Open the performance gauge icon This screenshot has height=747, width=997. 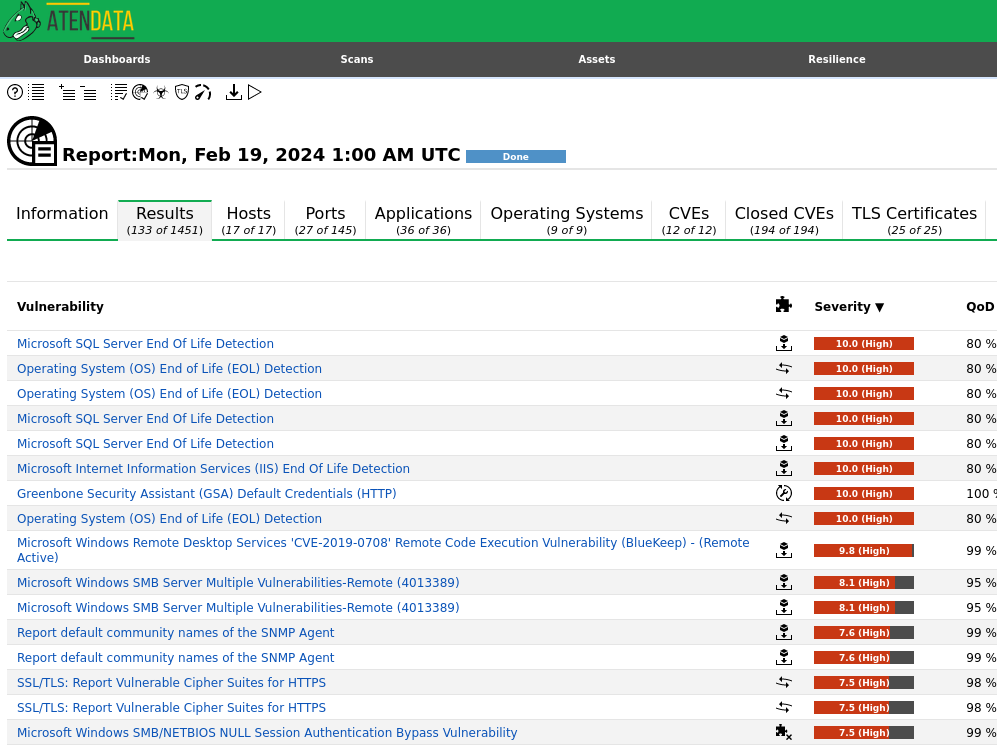click(x=203, y=92)
